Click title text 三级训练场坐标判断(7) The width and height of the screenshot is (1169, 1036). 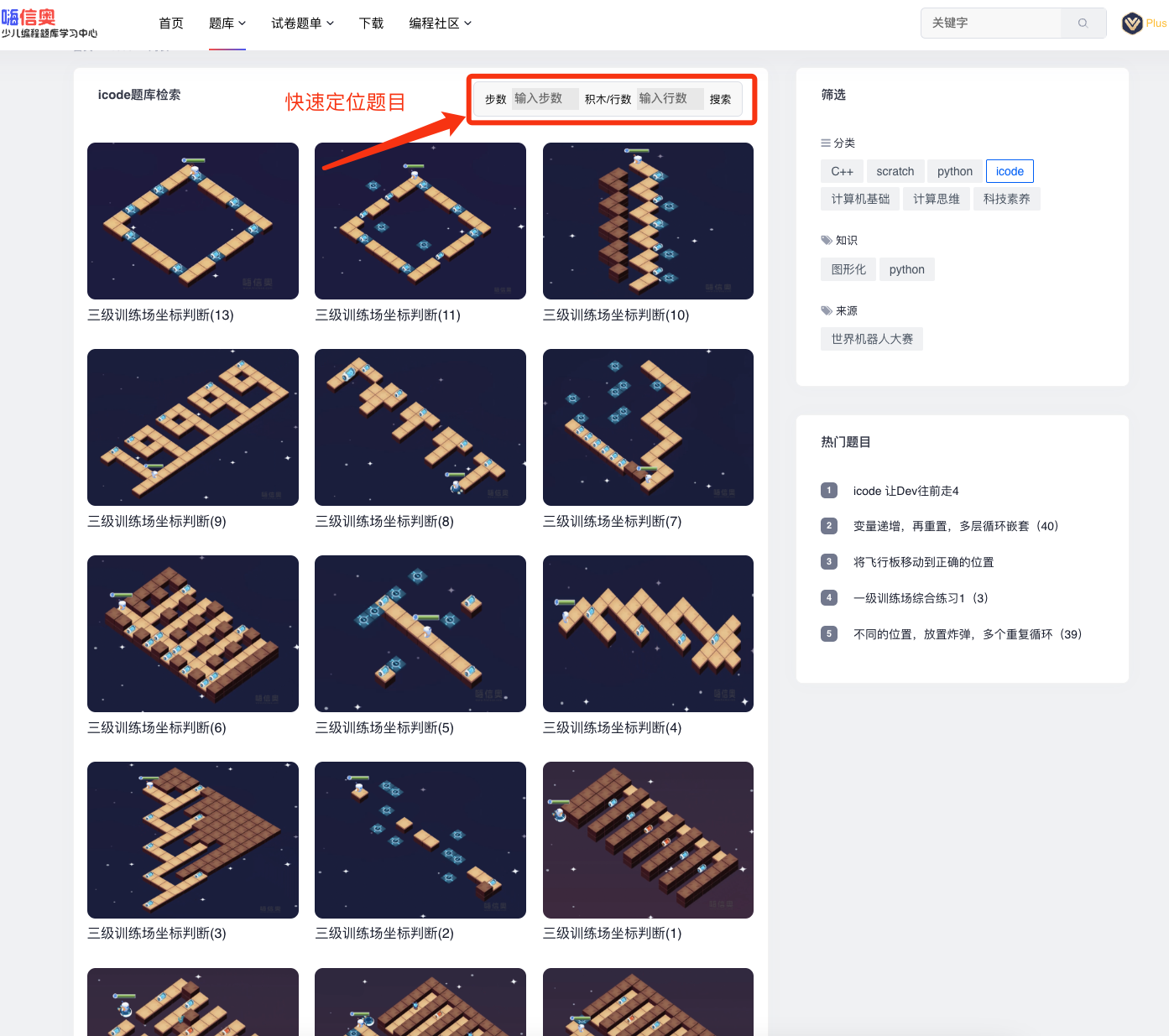coord(613,522)
